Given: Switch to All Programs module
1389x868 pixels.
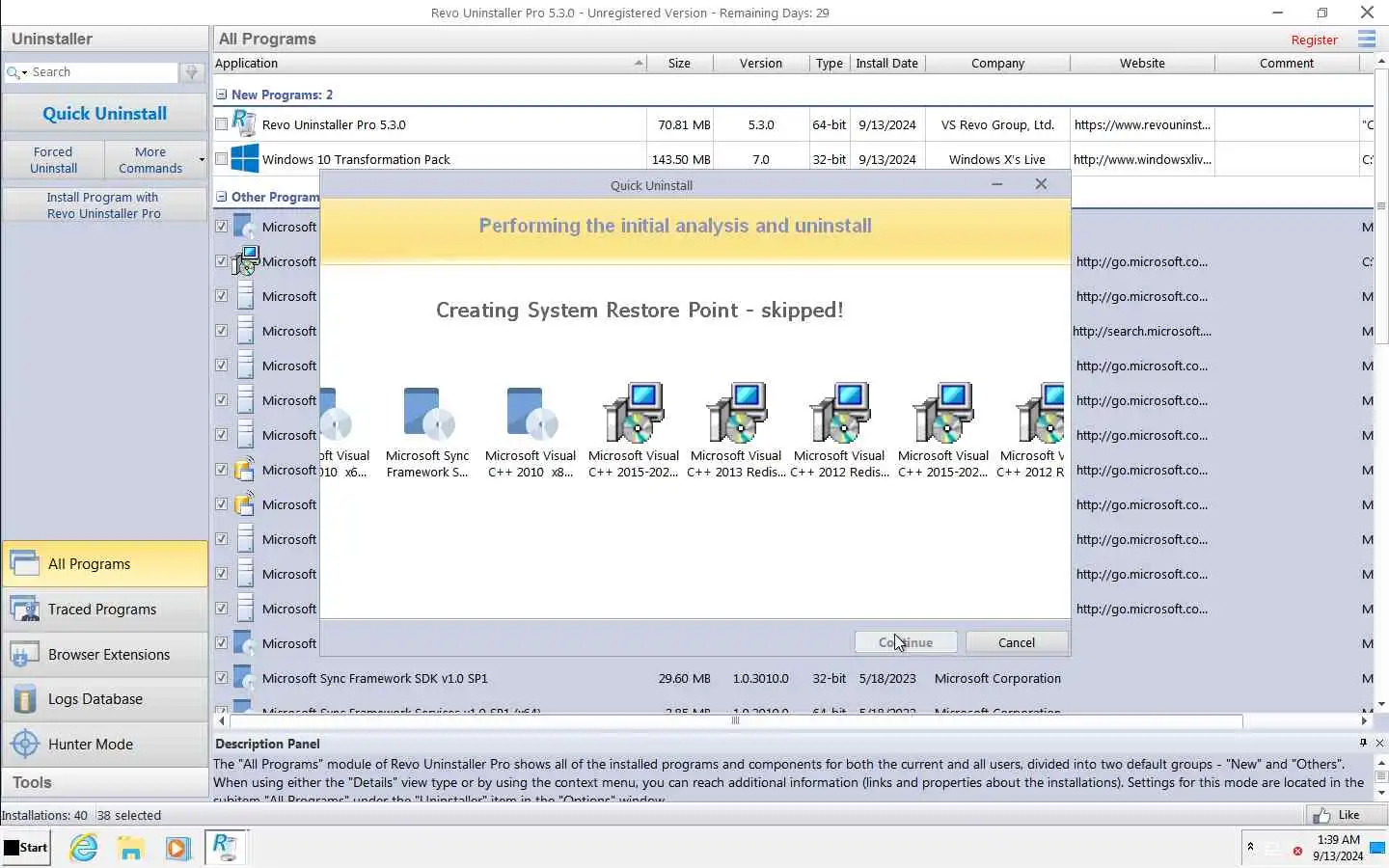Looking at the screenshot, I should pyautogui.click(x=104, y=564).
